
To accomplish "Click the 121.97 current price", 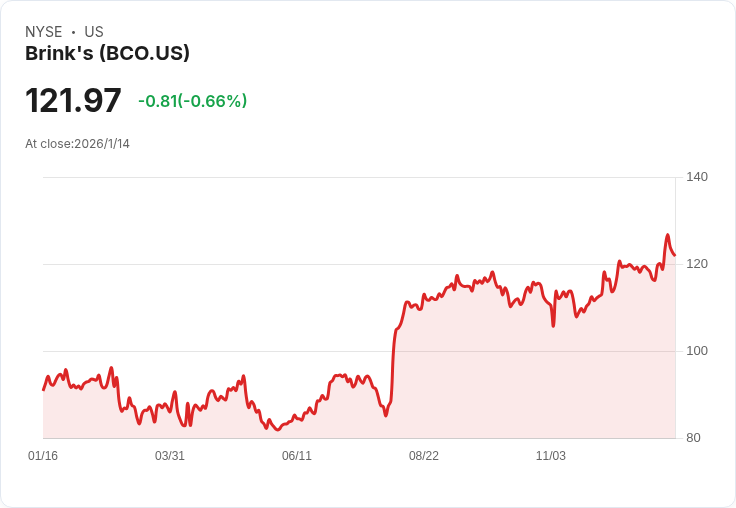I will tap(73, 101).
